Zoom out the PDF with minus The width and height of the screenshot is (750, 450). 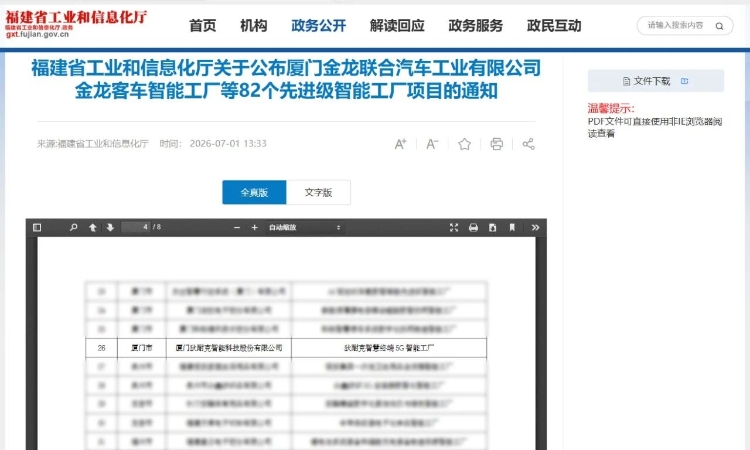tap(237, 228)
